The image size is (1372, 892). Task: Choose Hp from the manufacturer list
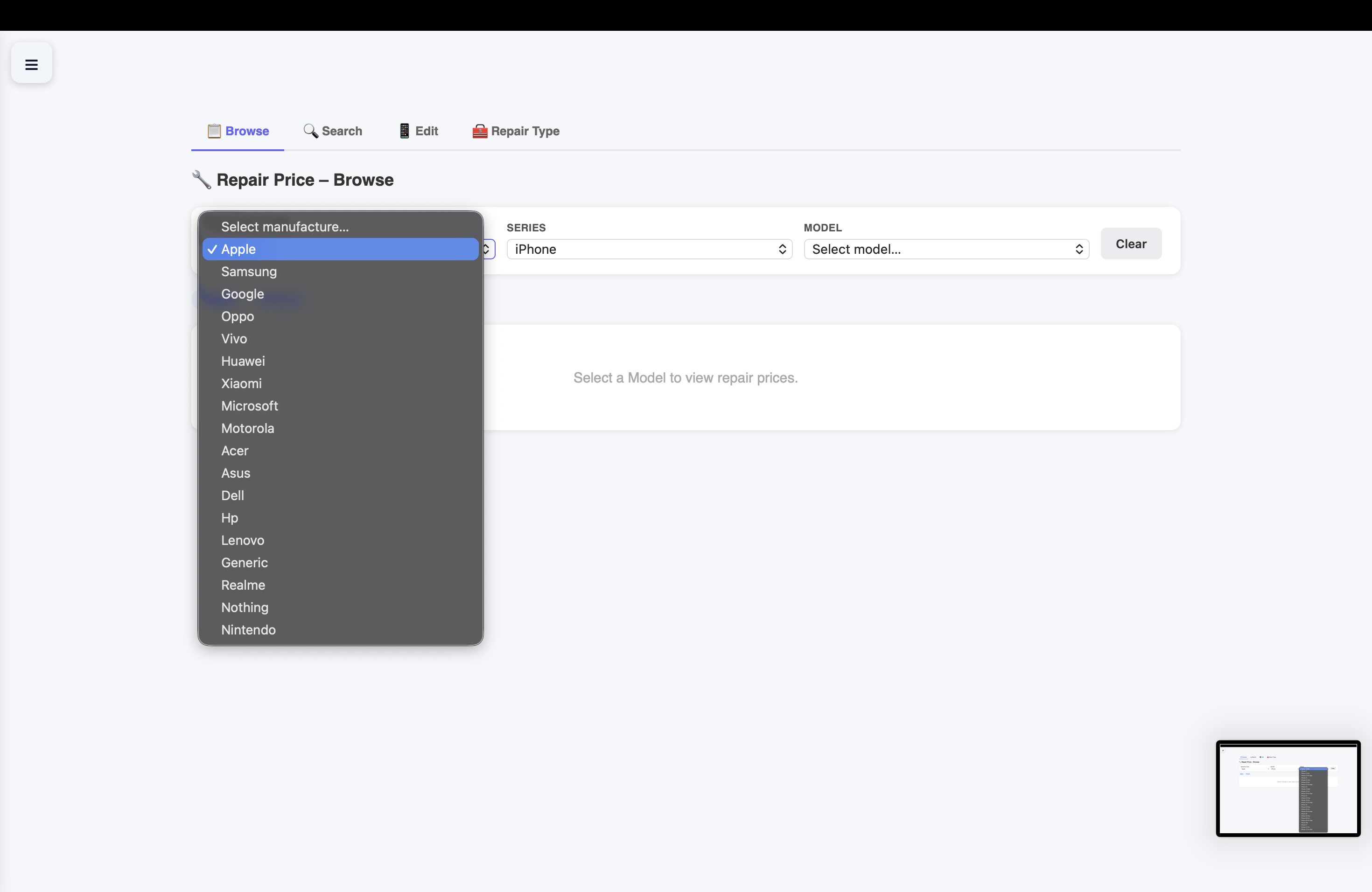pyautogui.click(x=341, y=519)
